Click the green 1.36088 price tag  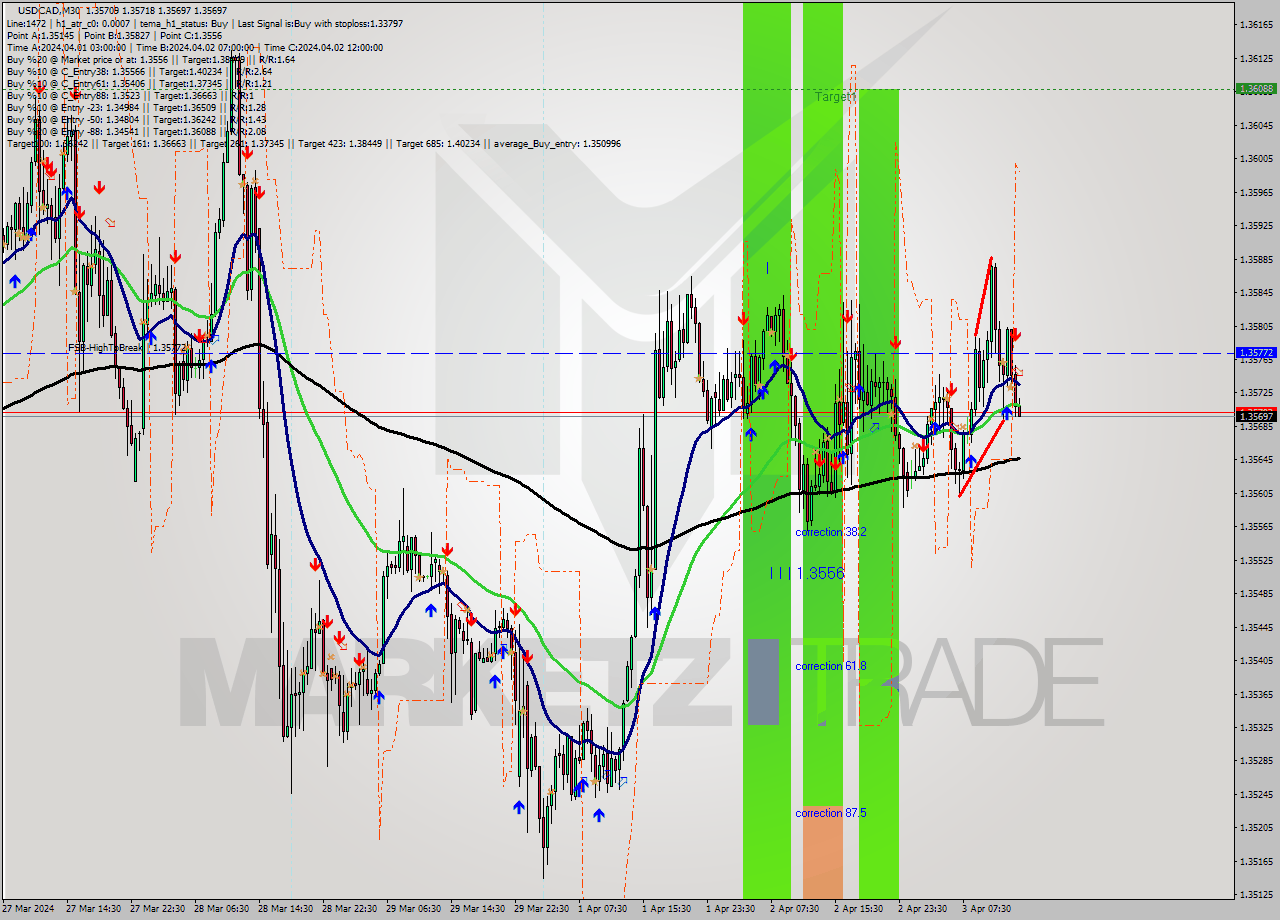pyautogui.click(x=1256, y=89)
